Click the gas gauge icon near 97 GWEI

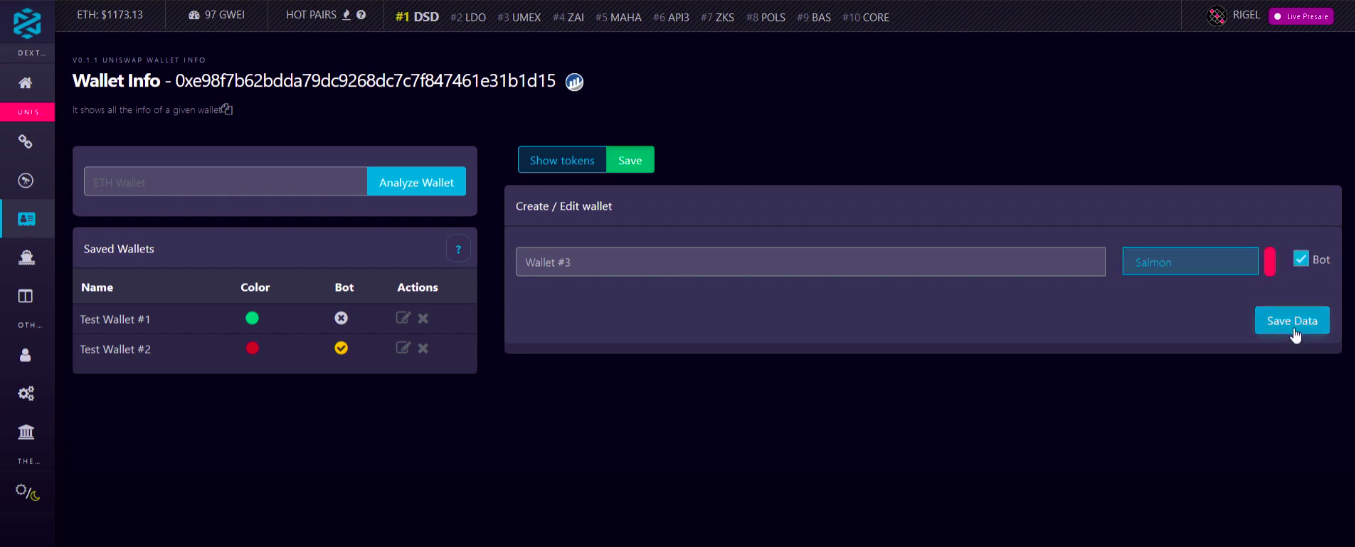click(194, 16)
